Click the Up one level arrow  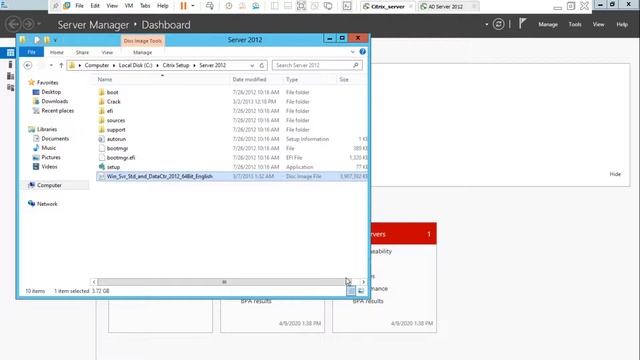coord(61,65)
